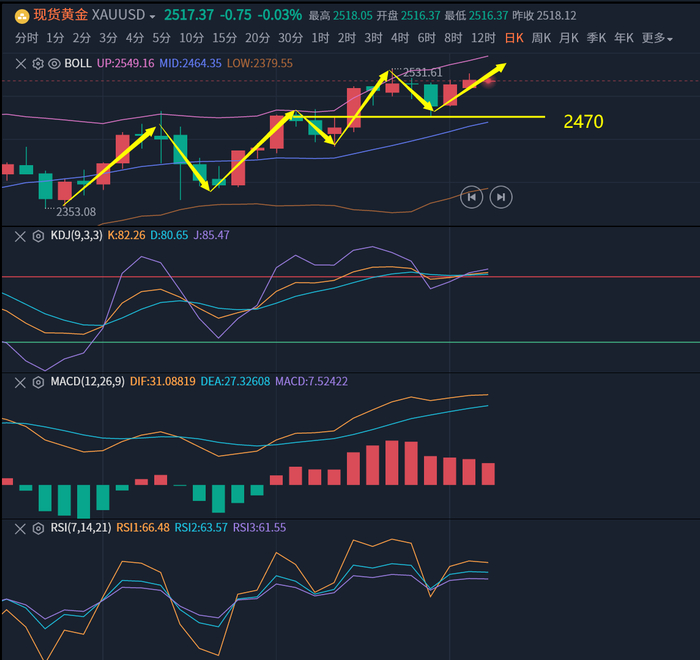
Task: Switch to the 15分 timeframe
Action: coord(224,38)
